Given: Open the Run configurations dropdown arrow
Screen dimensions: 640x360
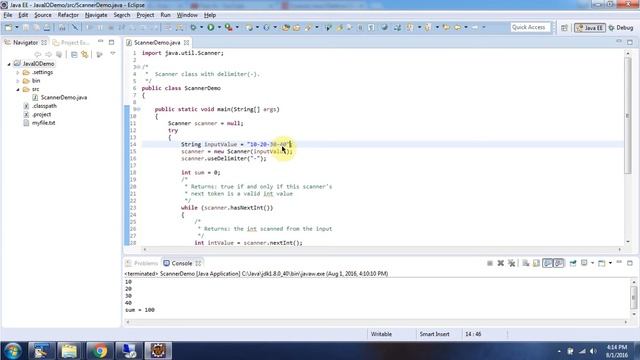Looking at the screenshot, I should coord(219,27).
